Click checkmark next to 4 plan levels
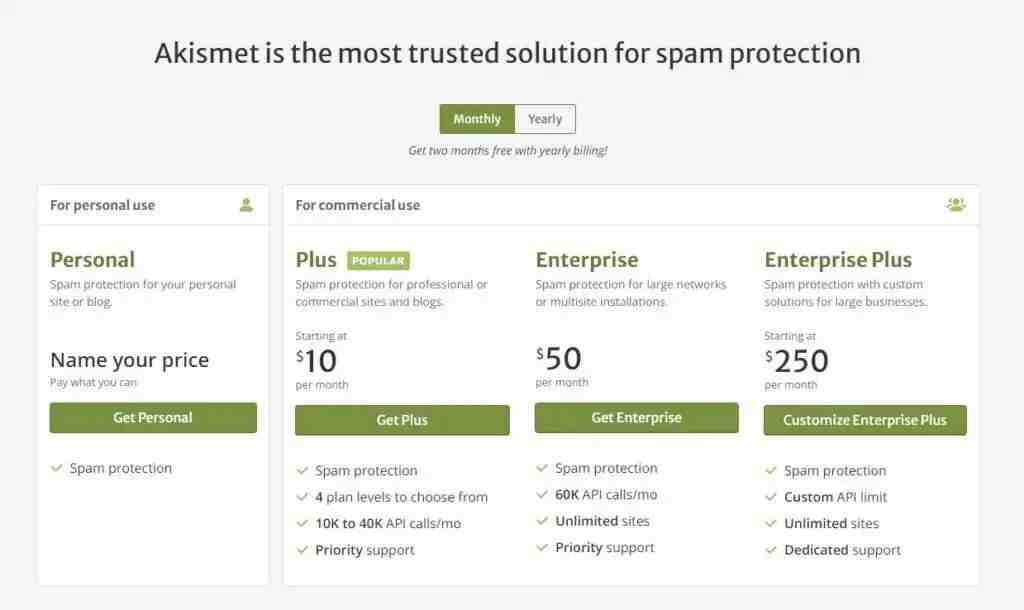This screenshot has width=1024, height=610. coord(302,497)
